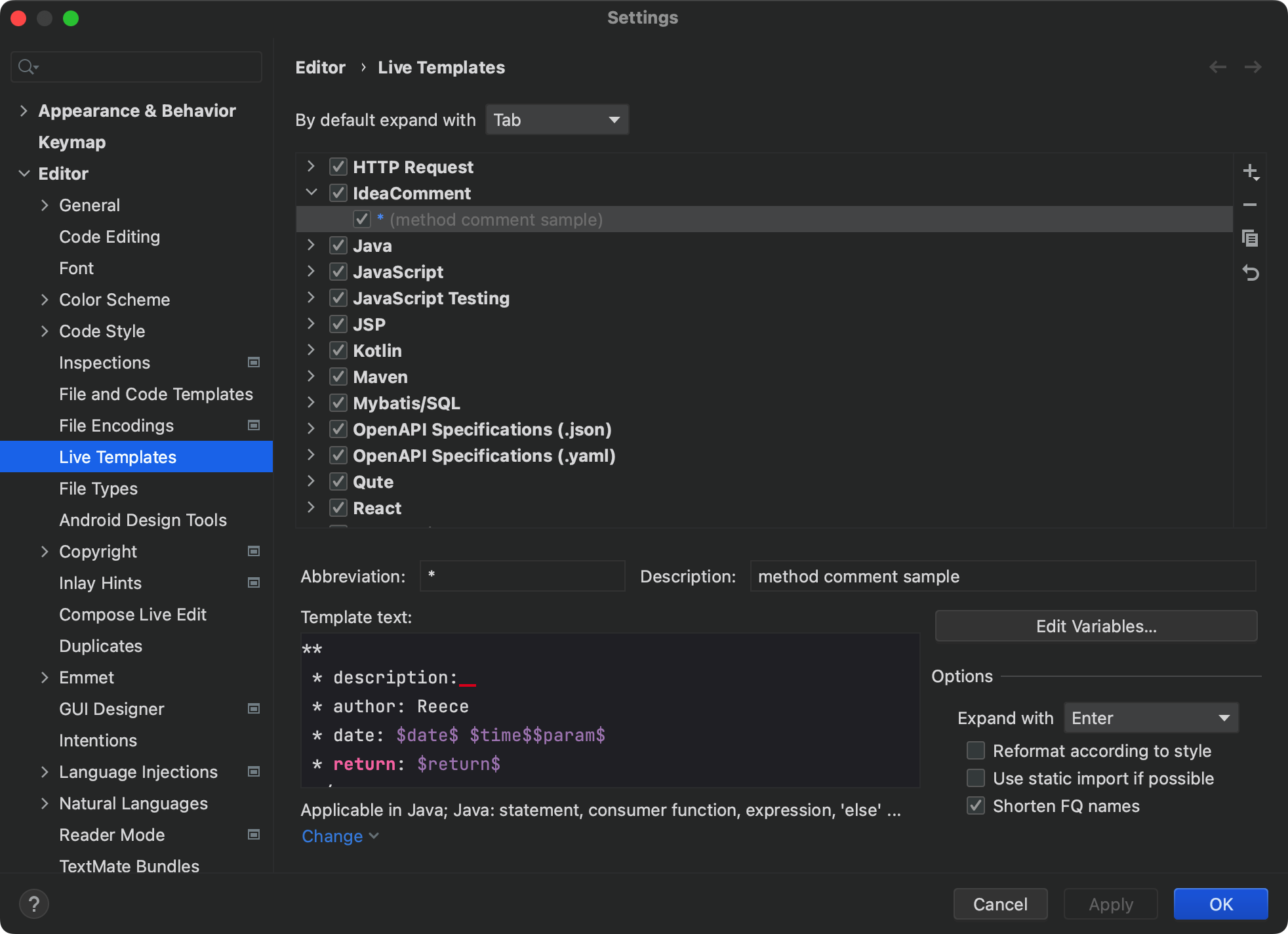Expand the Natural Languages settings node
The image size is (1288, 934).
click(45, 803)
